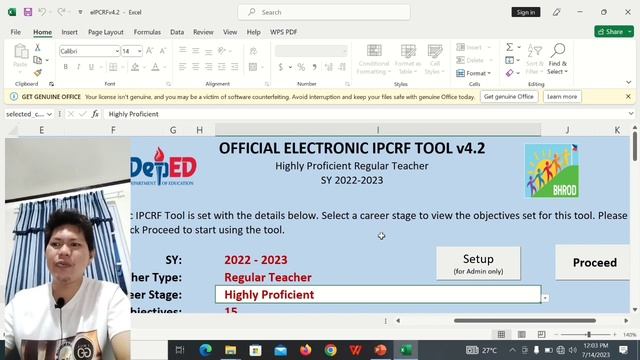Open Format as Table gallery
The height and width of the screenshot is (360, 640).
click(407, 59)
